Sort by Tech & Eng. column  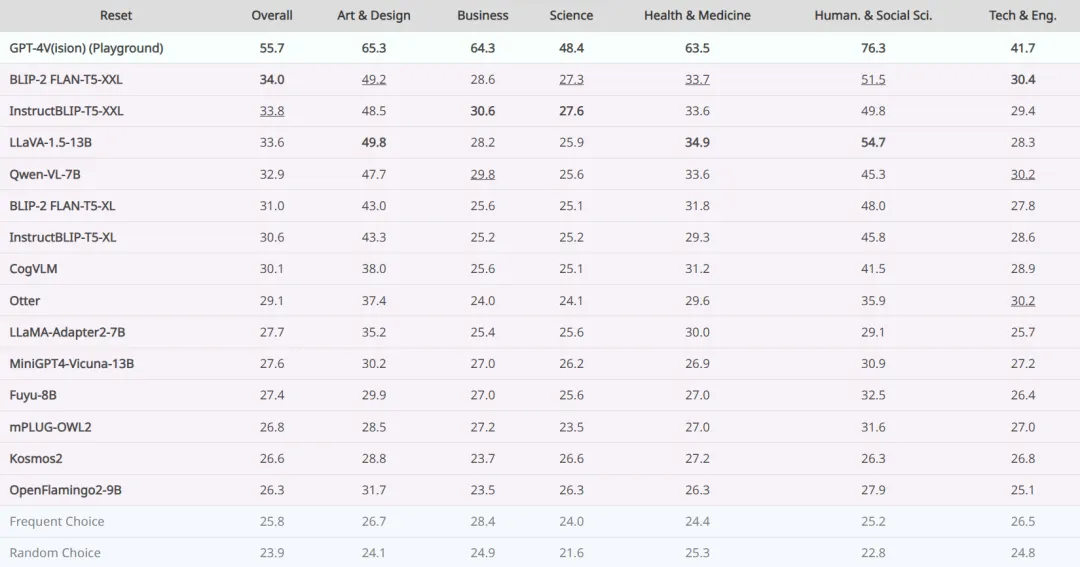click(1023, 15)
